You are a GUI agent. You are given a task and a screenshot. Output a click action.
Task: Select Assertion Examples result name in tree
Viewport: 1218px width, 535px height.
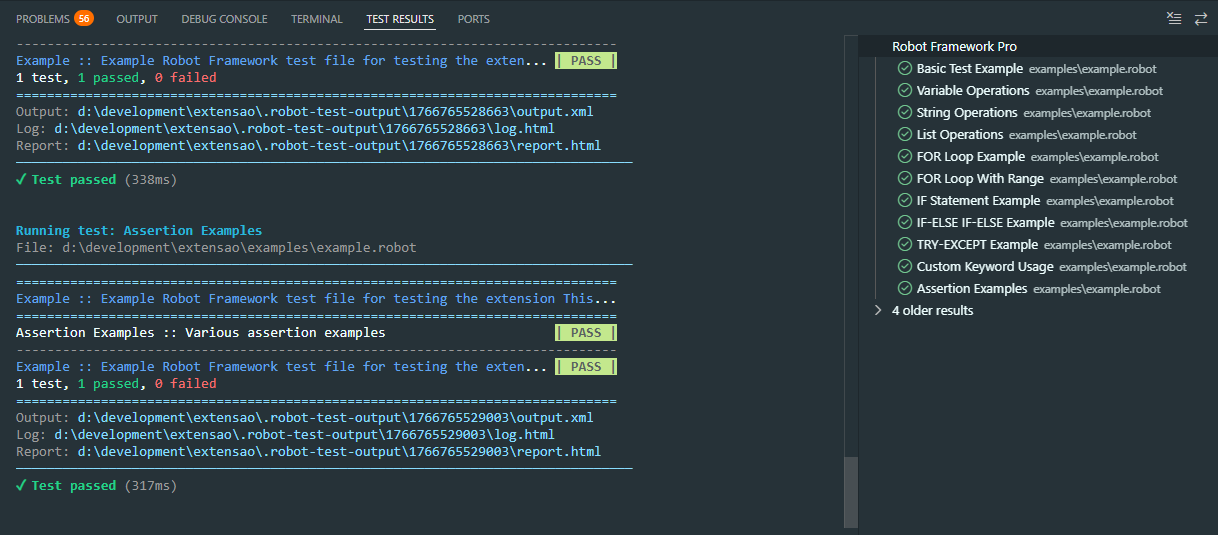pyautogui.click(x=972, y=289)
